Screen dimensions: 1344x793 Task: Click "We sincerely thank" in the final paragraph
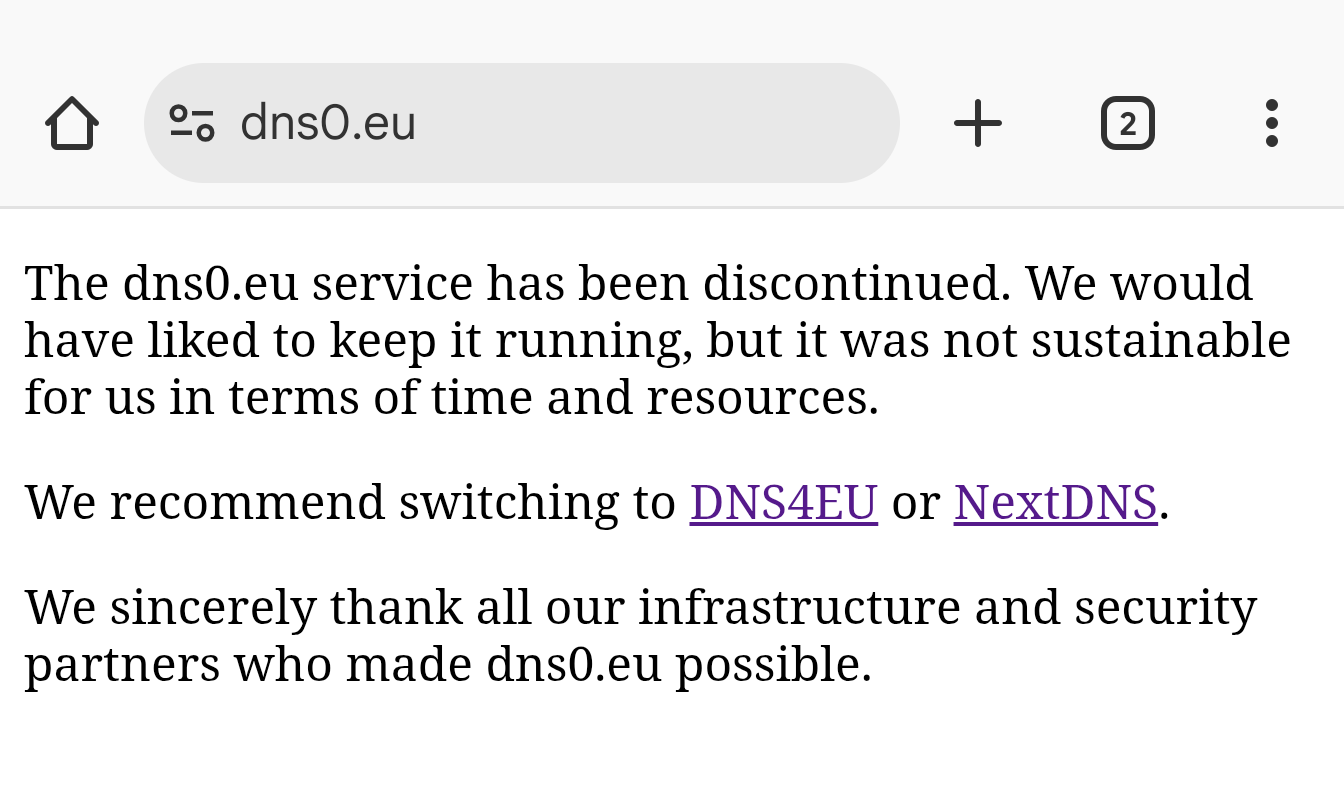point(243,607)
